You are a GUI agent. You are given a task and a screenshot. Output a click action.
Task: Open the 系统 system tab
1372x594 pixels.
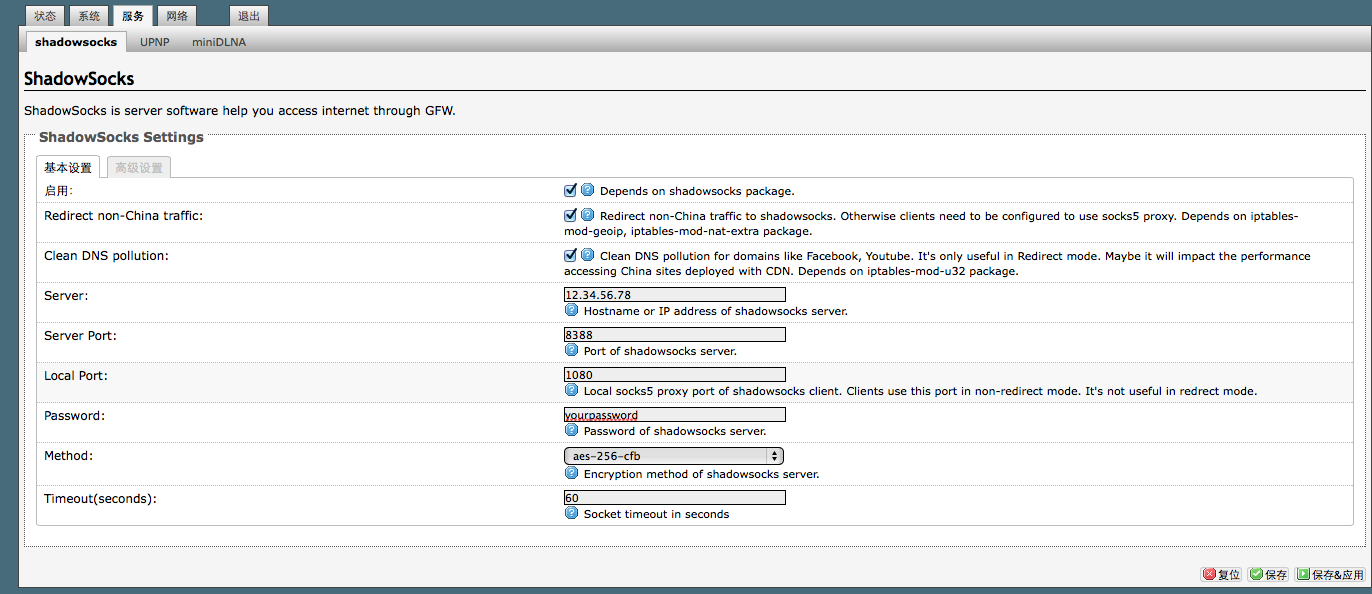pos(89,16)
